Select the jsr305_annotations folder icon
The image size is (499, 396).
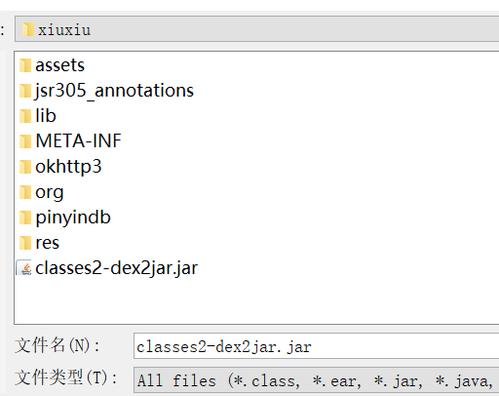pos(25,91)
